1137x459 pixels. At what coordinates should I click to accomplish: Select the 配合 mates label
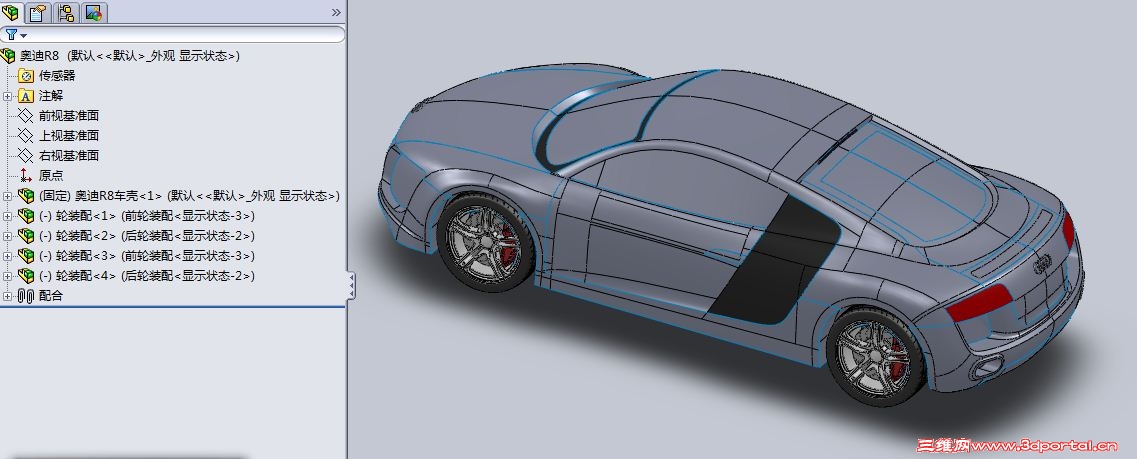51,296
